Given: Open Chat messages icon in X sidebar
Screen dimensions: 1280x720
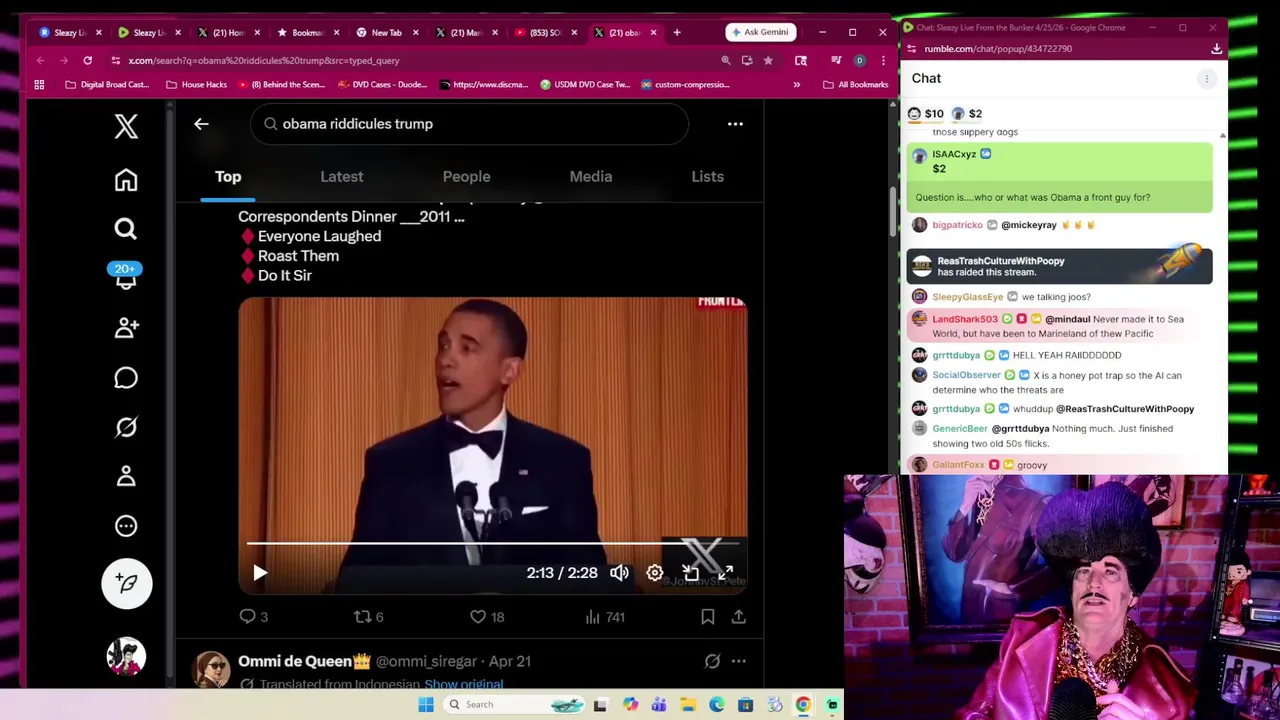Looking at the screenshot, I should click(126, 377).
